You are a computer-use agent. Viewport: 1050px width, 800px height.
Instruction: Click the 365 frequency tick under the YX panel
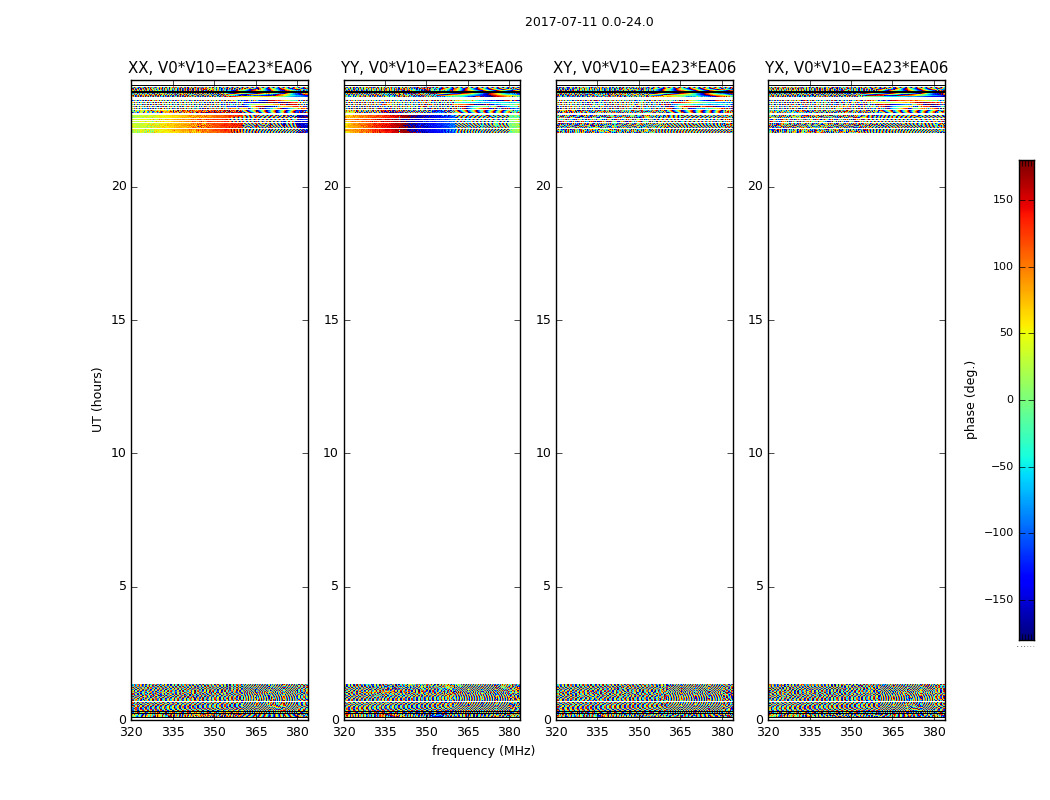893,732
